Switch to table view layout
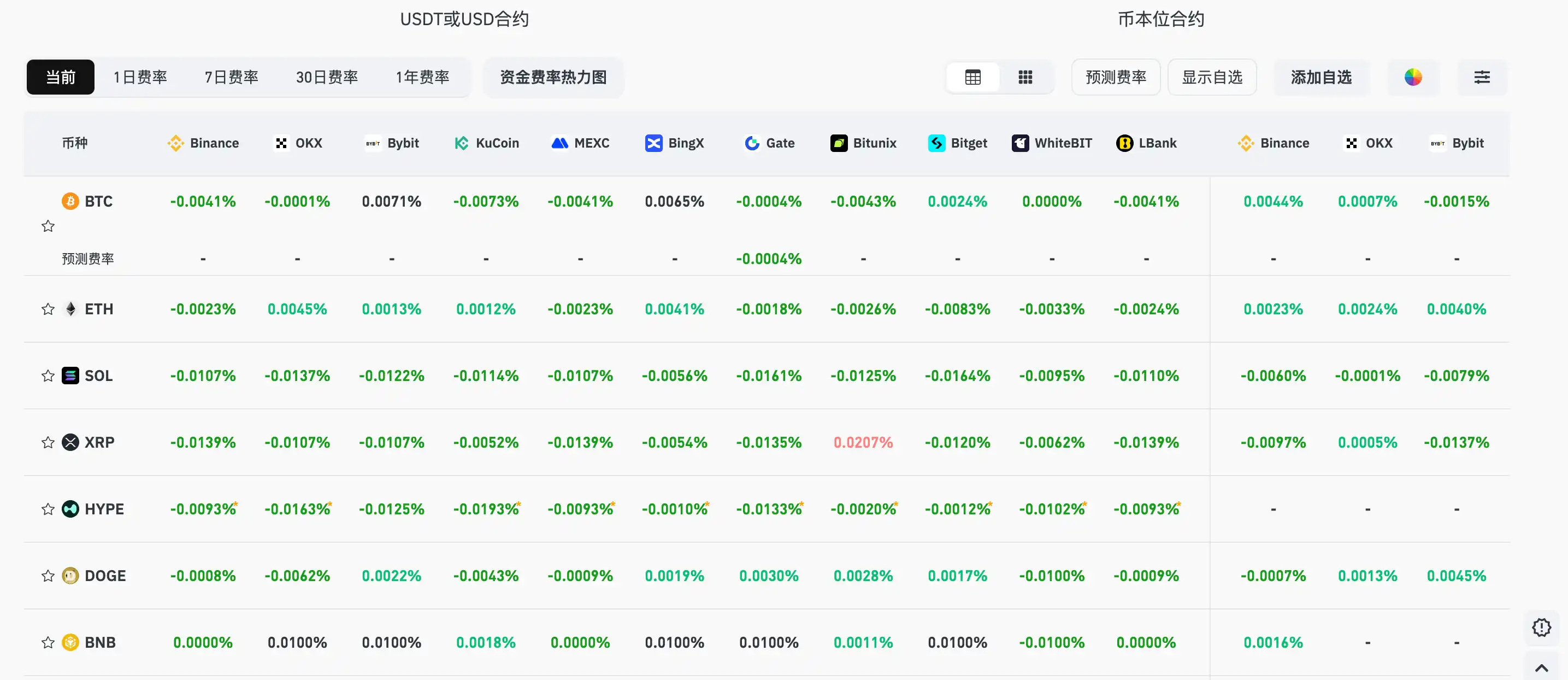Image resolution: width=1568 pixels, height=680 pixels. [972, 77]
